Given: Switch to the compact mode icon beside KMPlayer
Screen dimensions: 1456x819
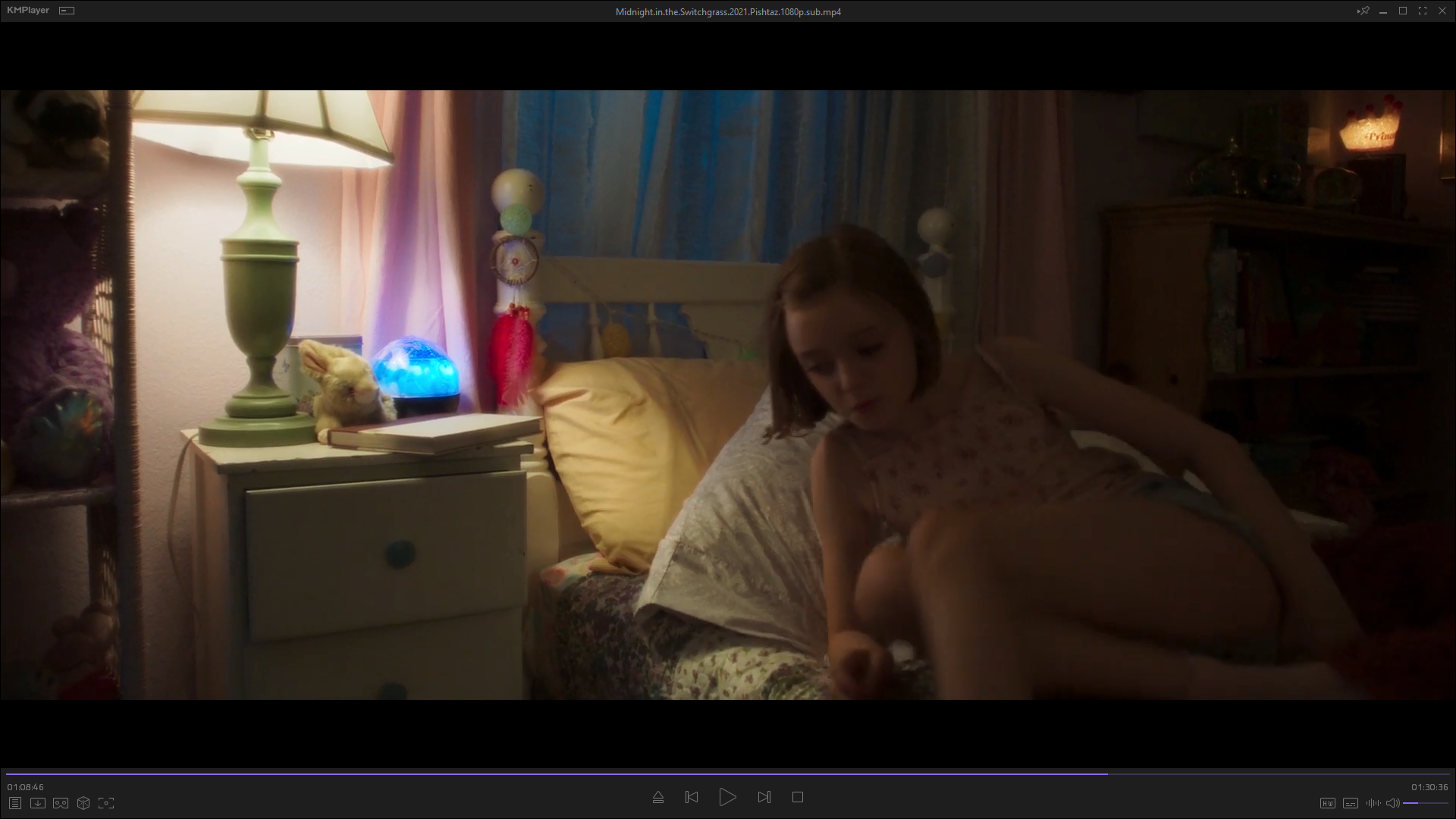Looking at the screenshot, I should pos(67,11).
